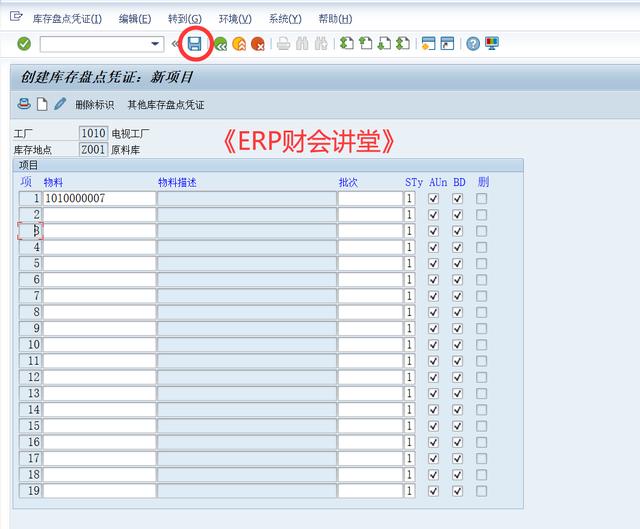Go to next page icon
The width and height of the screenshot is (640, 529).
click(384, 43)
